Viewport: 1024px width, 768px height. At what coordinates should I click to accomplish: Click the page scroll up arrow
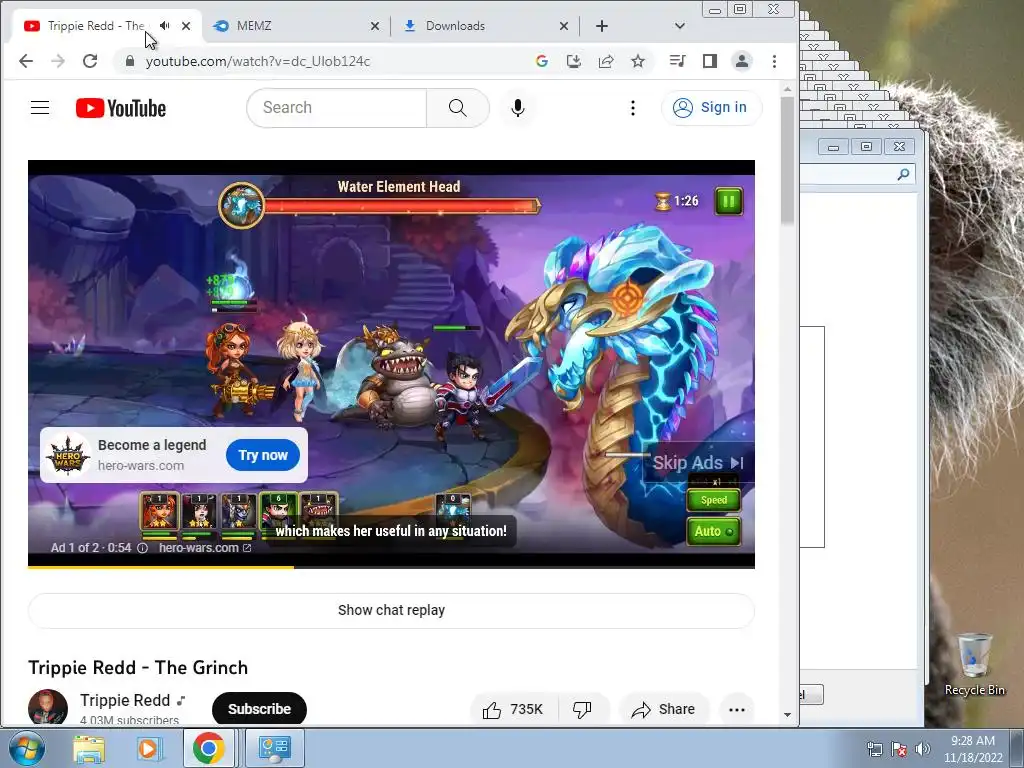tap(787, 89)
